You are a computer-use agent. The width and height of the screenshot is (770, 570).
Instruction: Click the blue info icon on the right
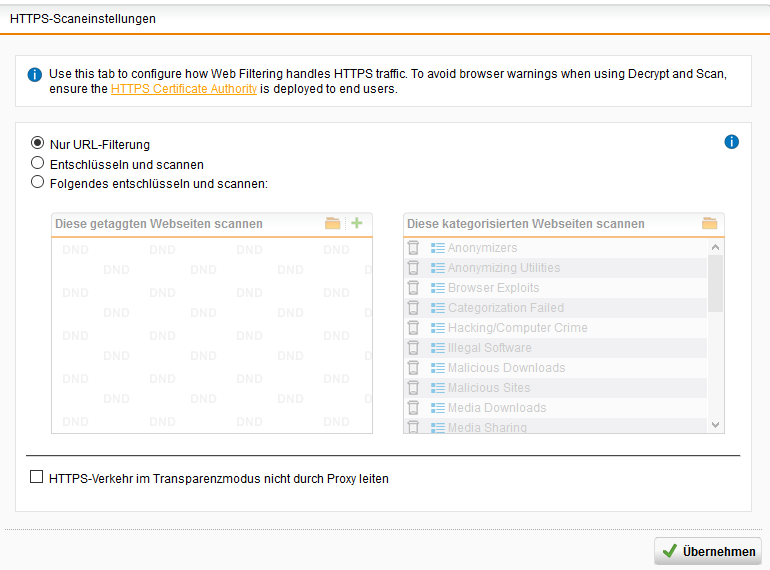731,142
